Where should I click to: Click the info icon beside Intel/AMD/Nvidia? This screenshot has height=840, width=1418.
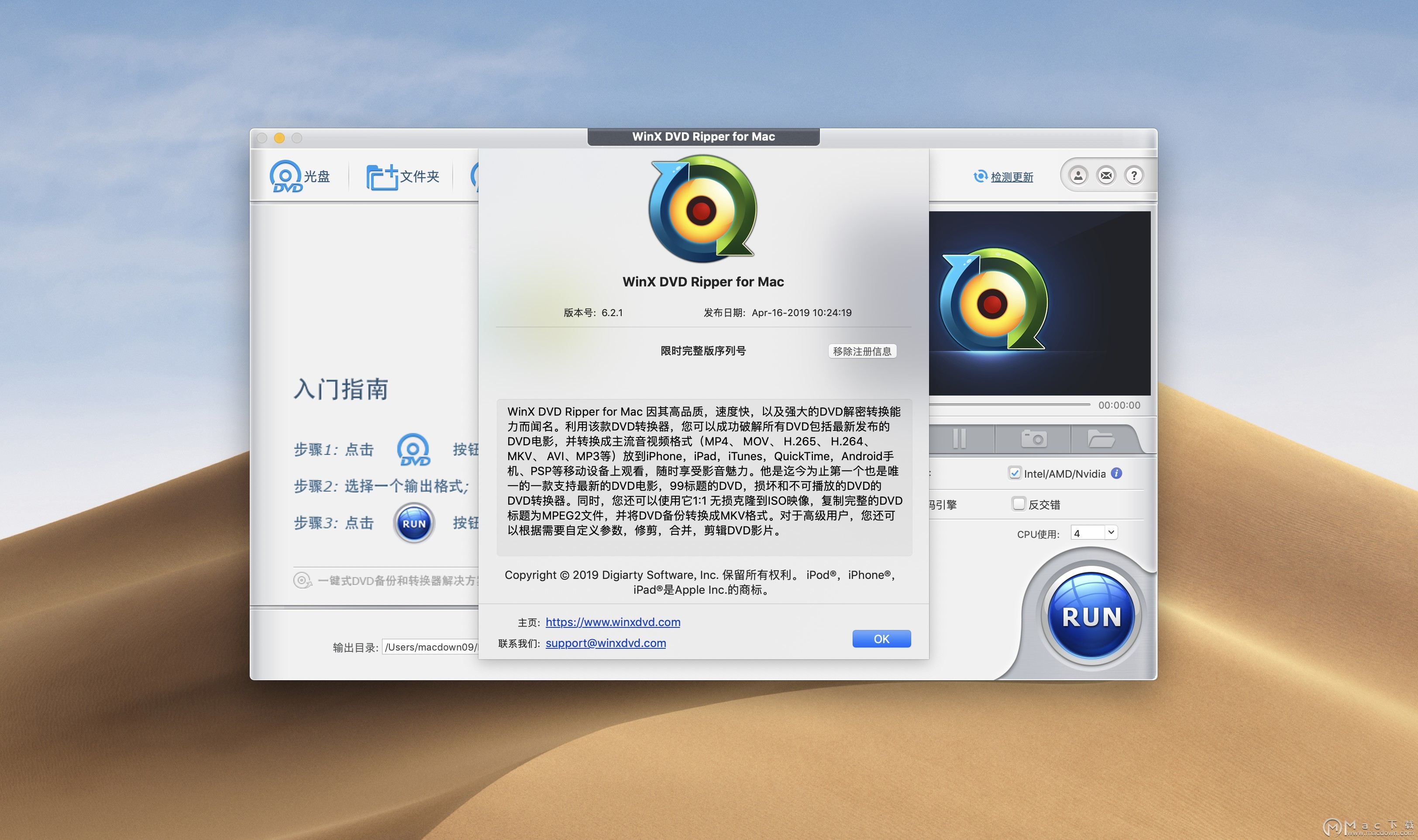click(1116, 473)
